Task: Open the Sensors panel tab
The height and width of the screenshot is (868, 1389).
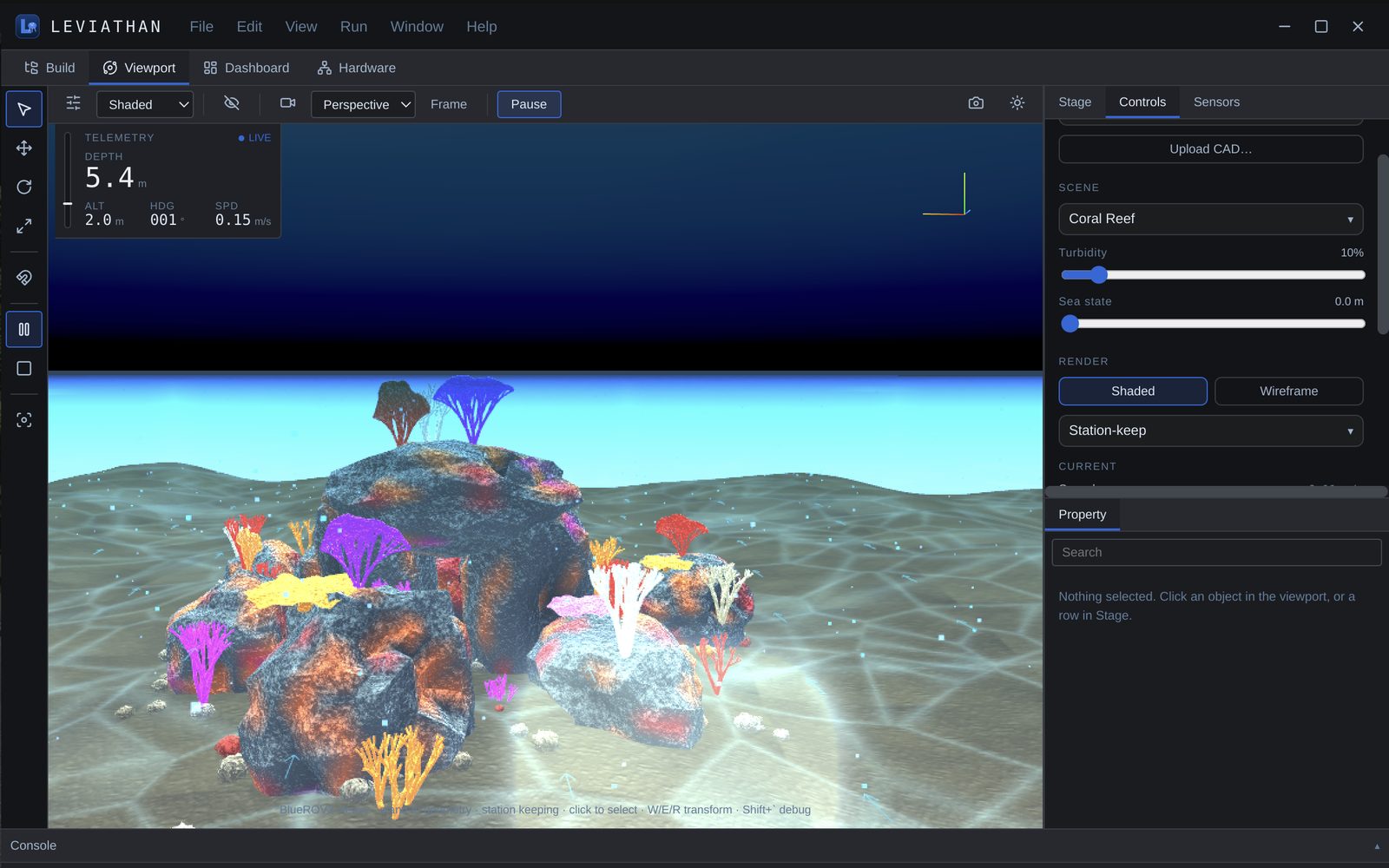Action: pos(1216,102)
